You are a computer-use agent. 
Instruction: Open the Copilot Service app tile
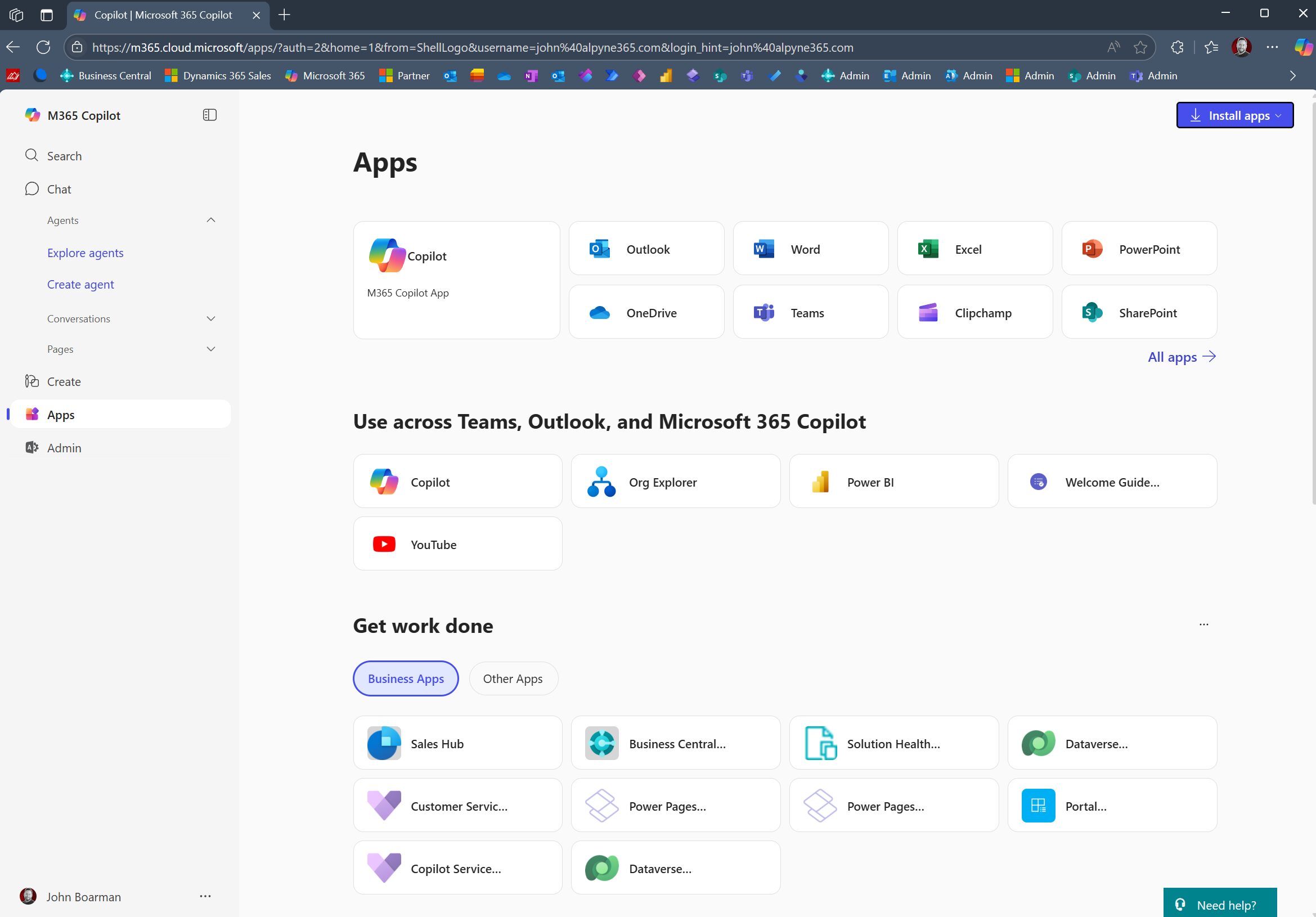click(457, 867)
